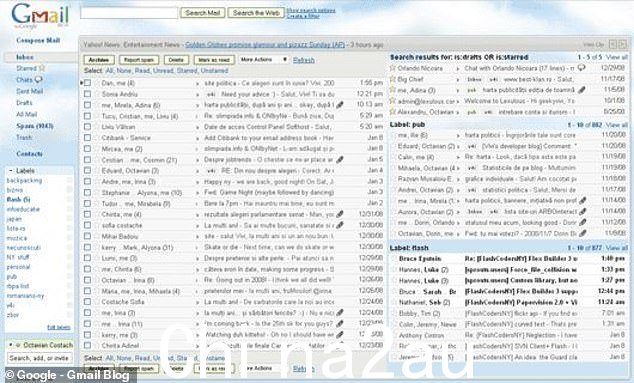The height and width of the screenshot is (383, 634).
Task: Tick the checkbox for Mircea, me (2) email
Action: click(x=87, y=148)
